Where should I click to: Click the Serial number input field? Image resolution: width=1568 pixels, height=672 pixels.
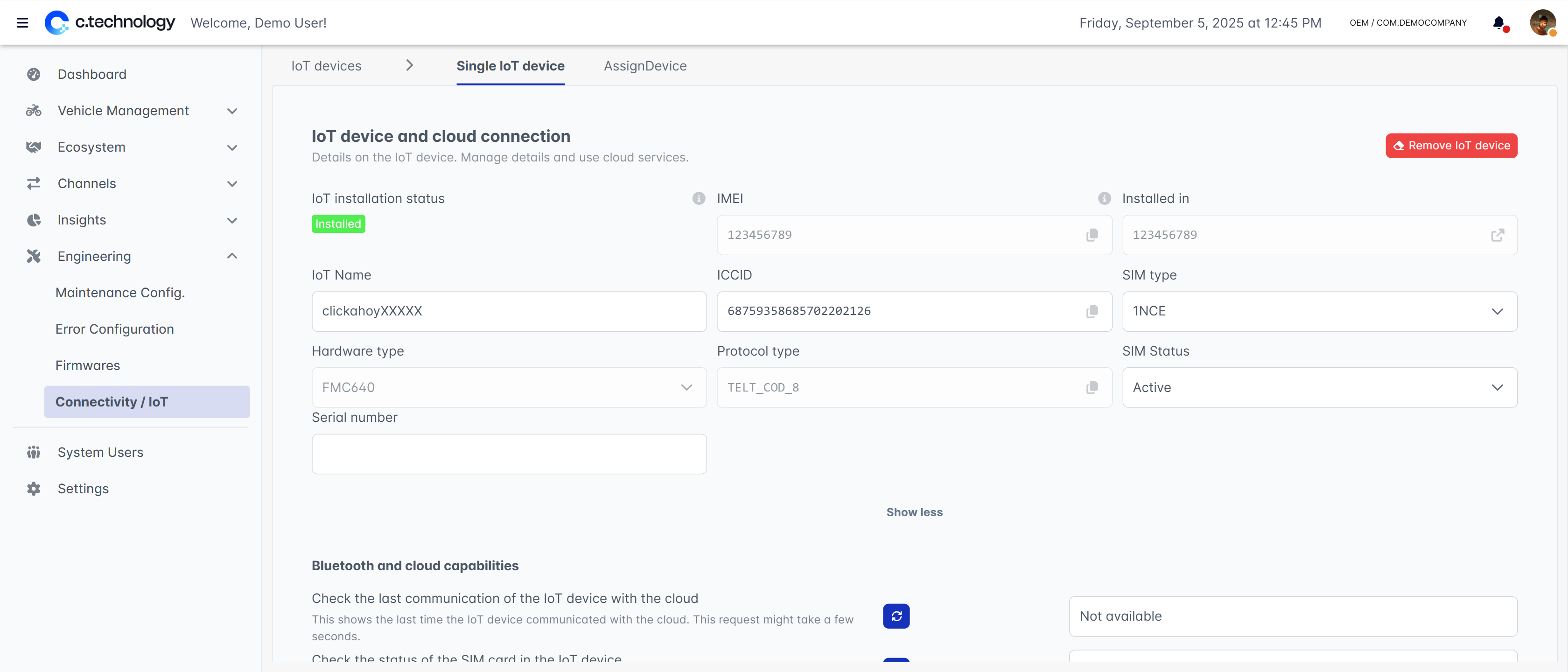pyautogui.click(x=508, y=454)
